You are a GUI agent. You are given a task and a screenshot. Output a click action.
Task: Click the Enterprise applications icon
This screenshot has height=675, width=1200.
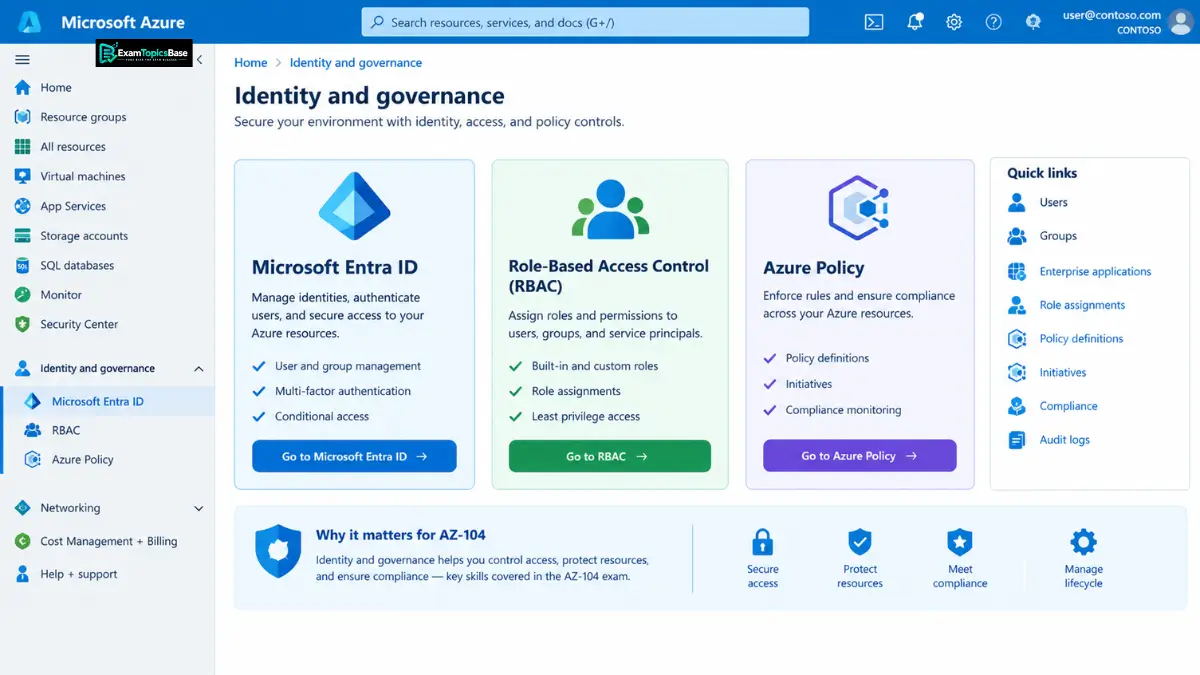[x=1017, y=272]
